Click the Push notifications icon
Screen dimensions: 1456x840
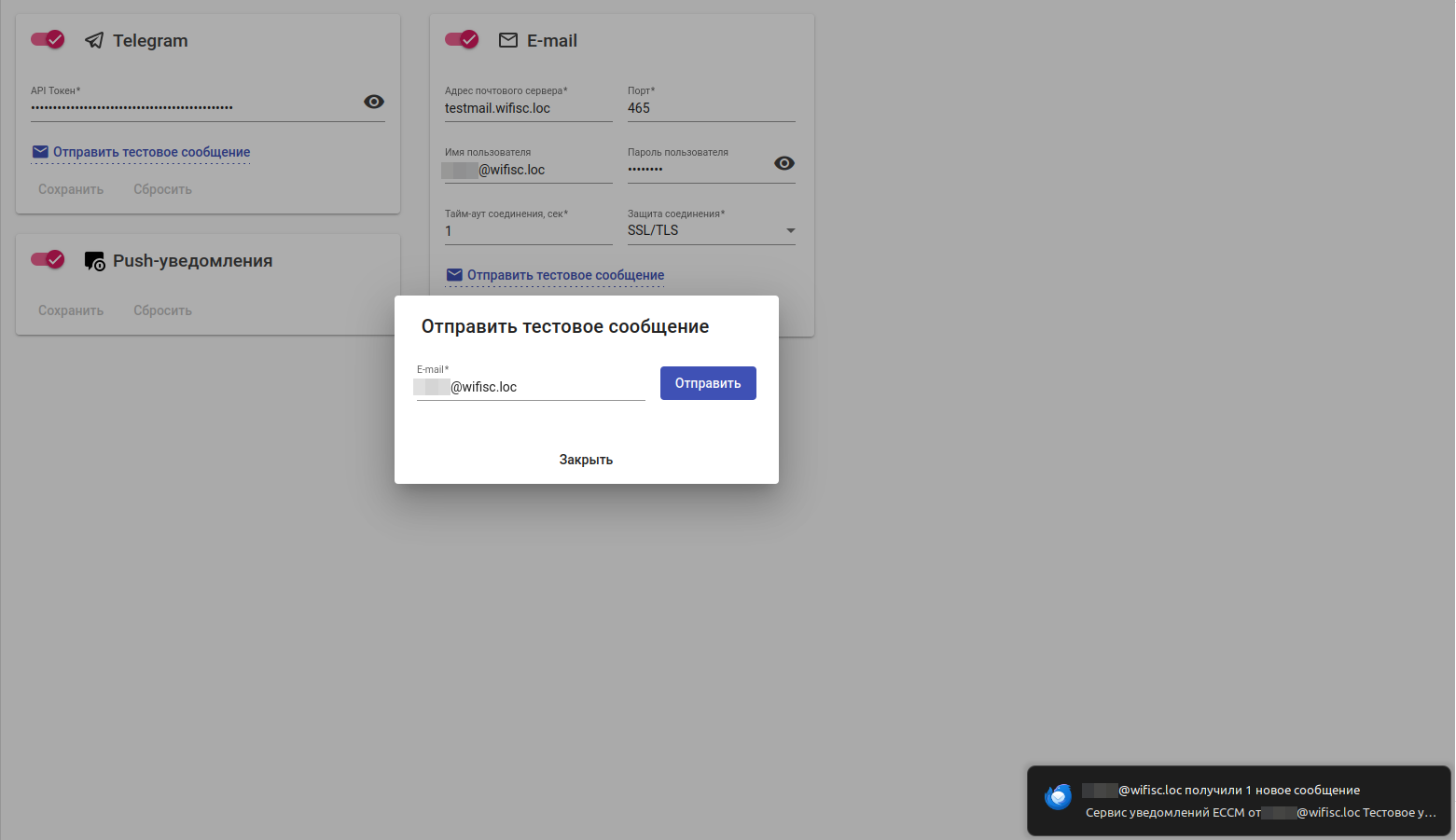[x=94, y=261]
